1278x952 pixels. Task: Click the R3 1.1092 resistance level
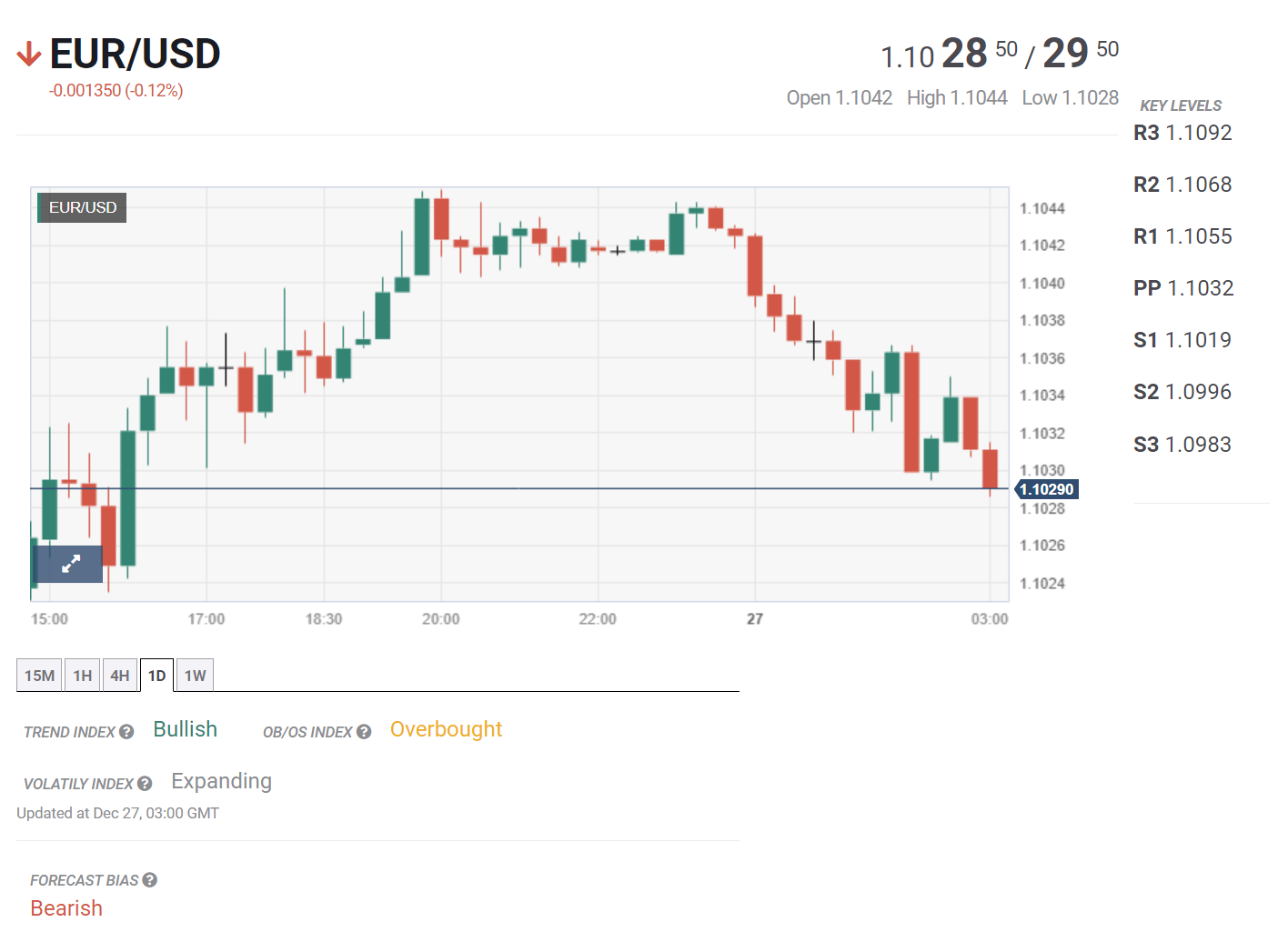click(1182, 133)
